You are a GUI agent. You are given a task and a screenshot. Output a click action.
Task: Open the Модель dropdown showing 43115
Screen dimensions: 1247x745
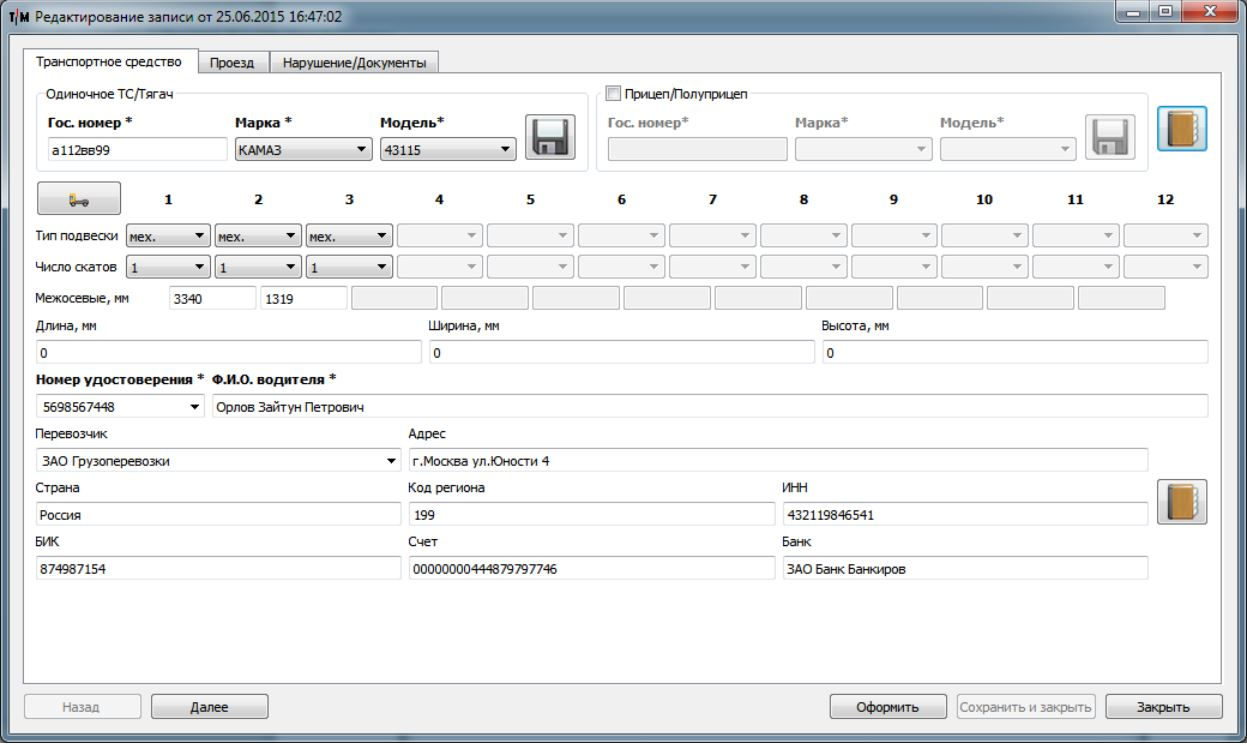(447, 150)
